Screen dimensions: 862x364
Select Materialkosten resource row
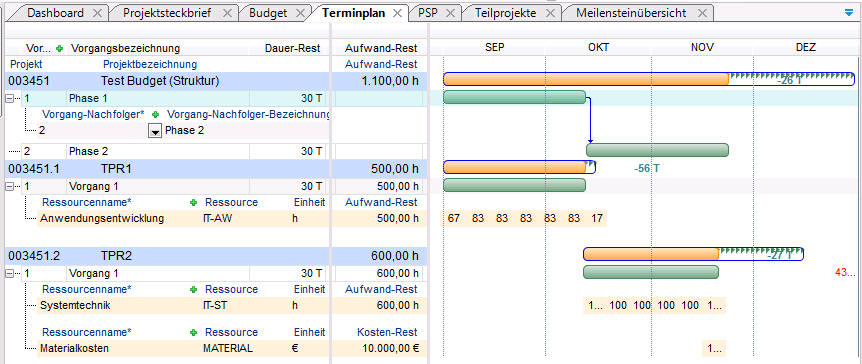click(x=231, y=348)
